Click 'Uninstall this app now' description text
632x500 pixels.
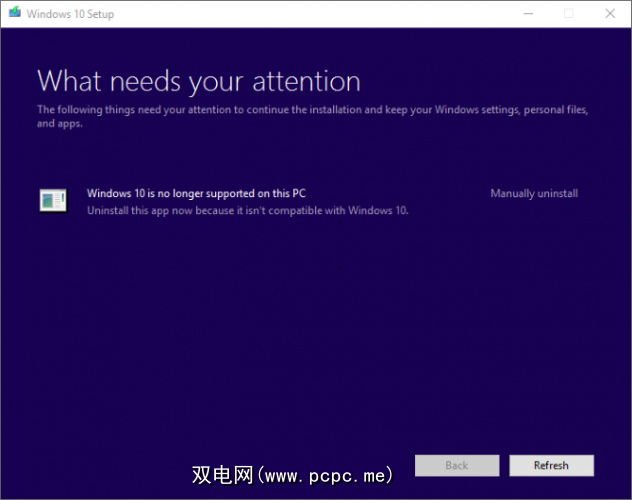coord(248,211)
